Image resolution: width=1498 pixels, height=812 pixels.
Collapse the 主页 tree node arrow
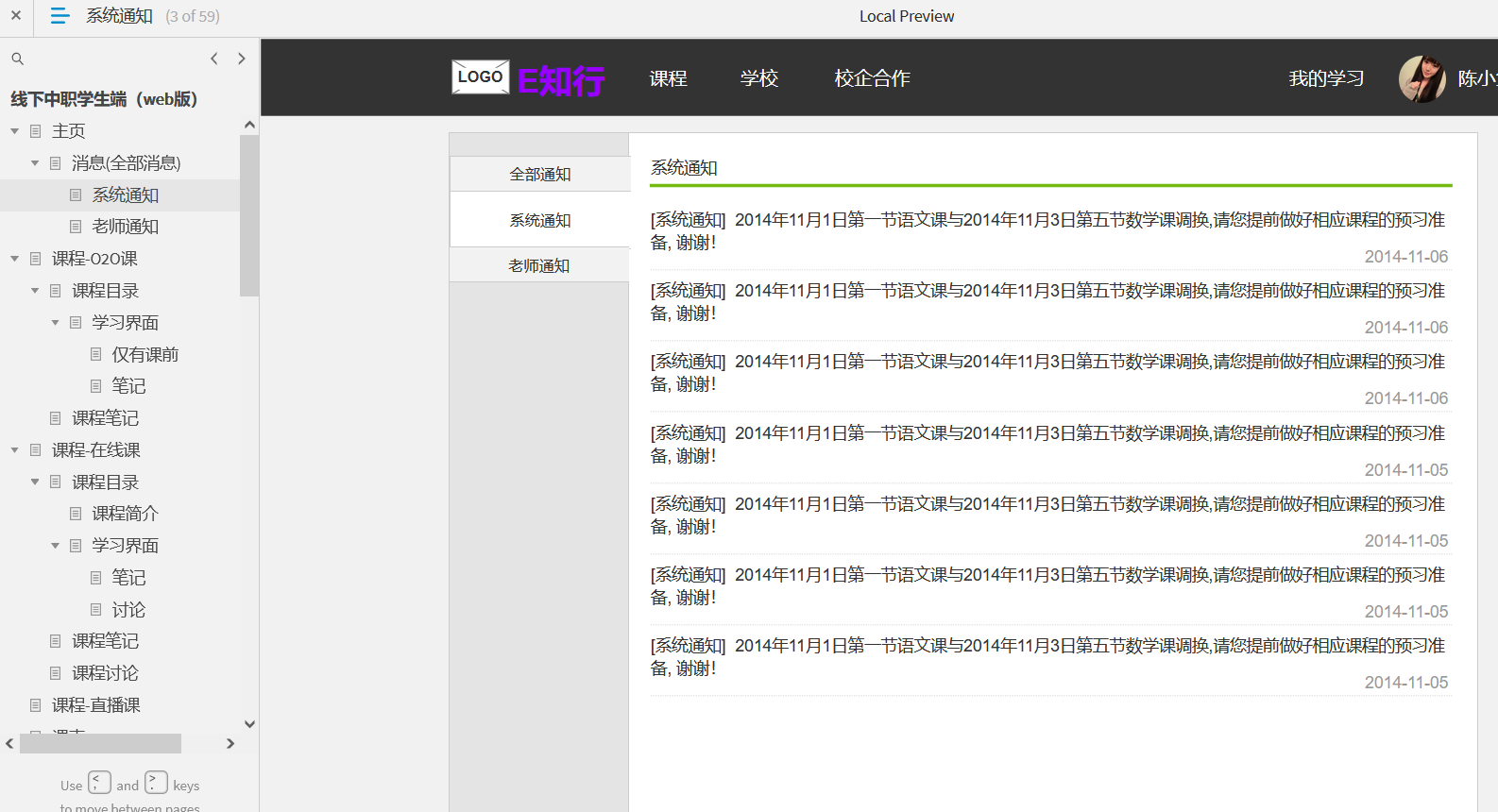click(15, 131)
